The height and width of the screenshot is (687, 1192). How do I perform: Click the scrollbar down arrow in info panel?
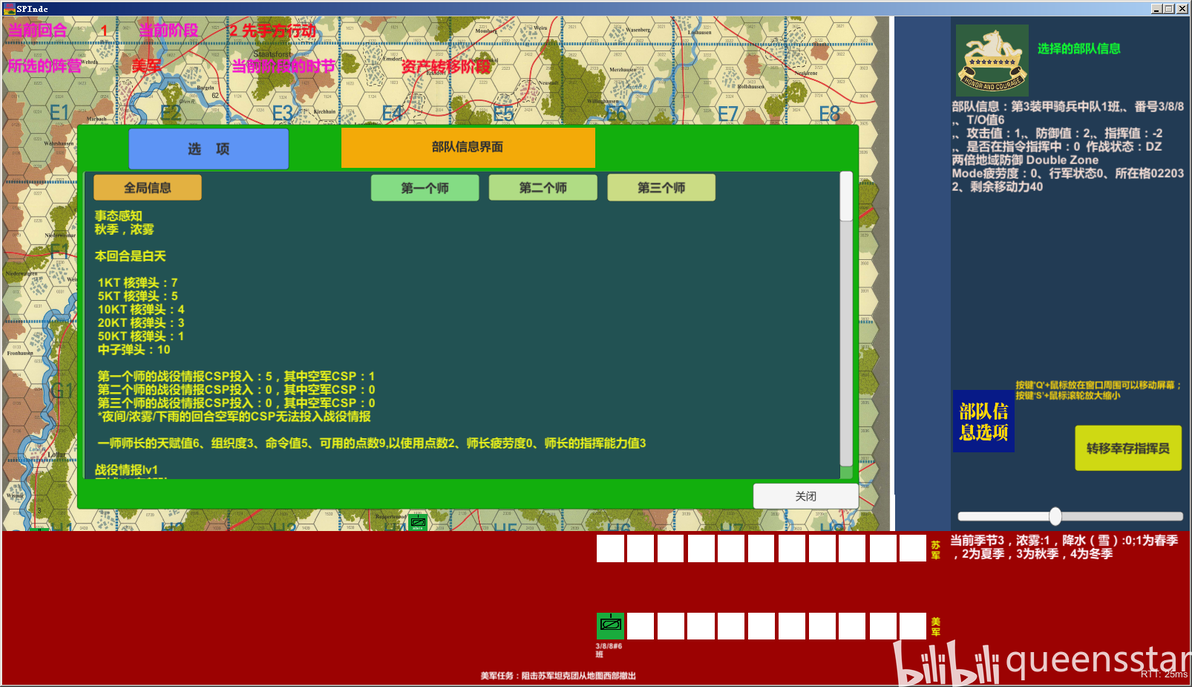tap(846, 473)
